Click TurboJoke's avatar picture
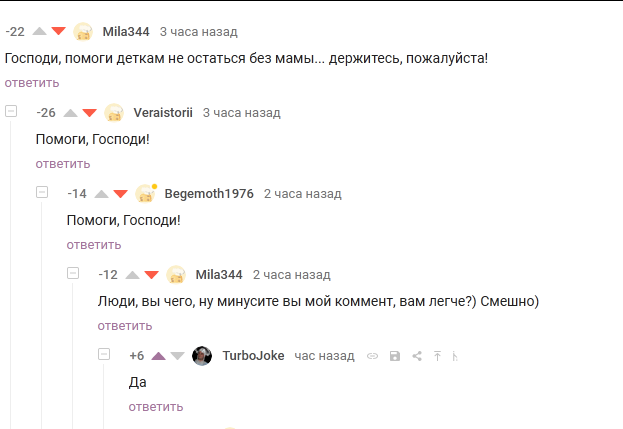Screen dimensions: 623x429 click(x=202, y=356)
